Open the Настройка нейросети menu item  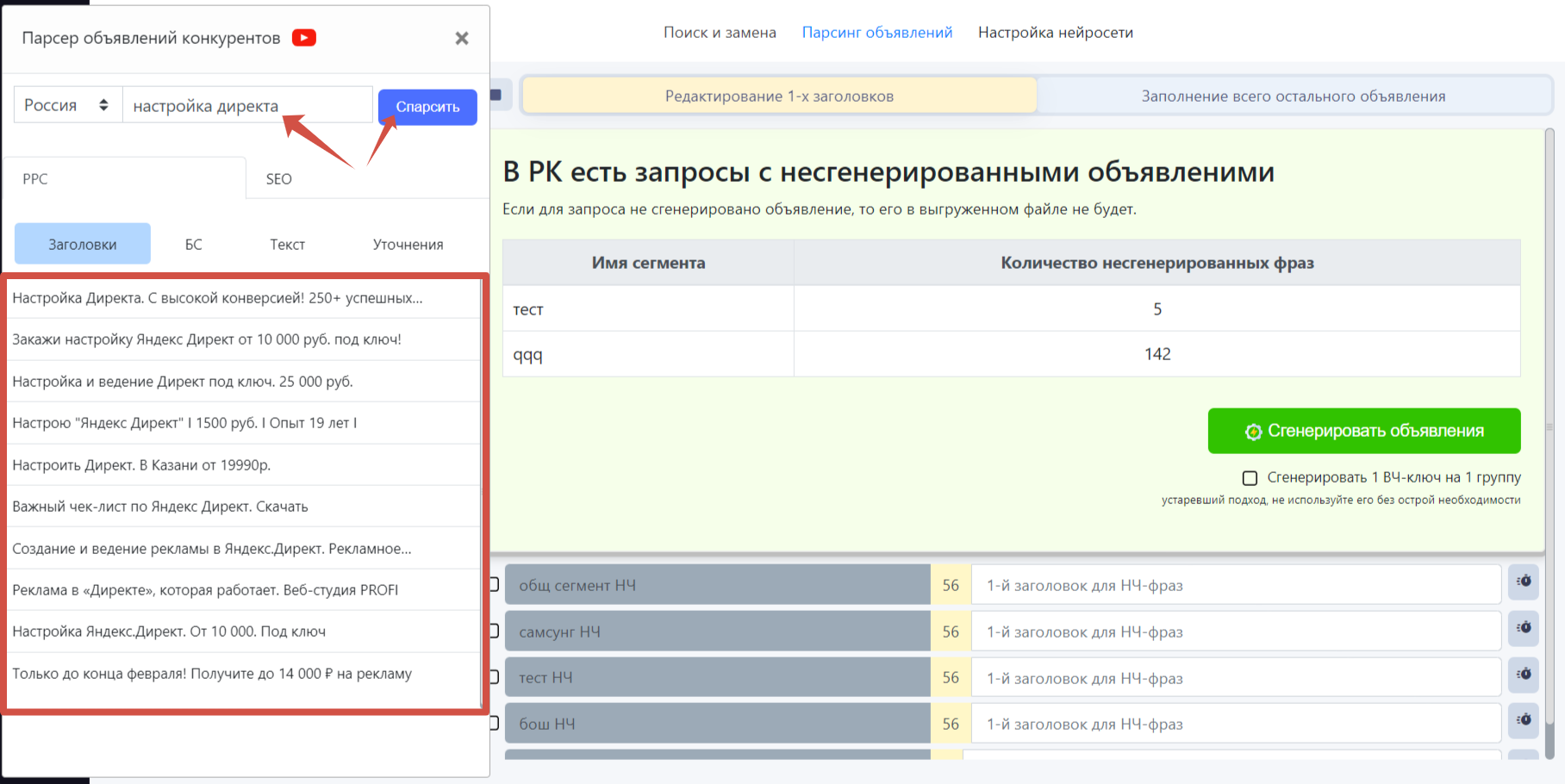(1056, 33)
